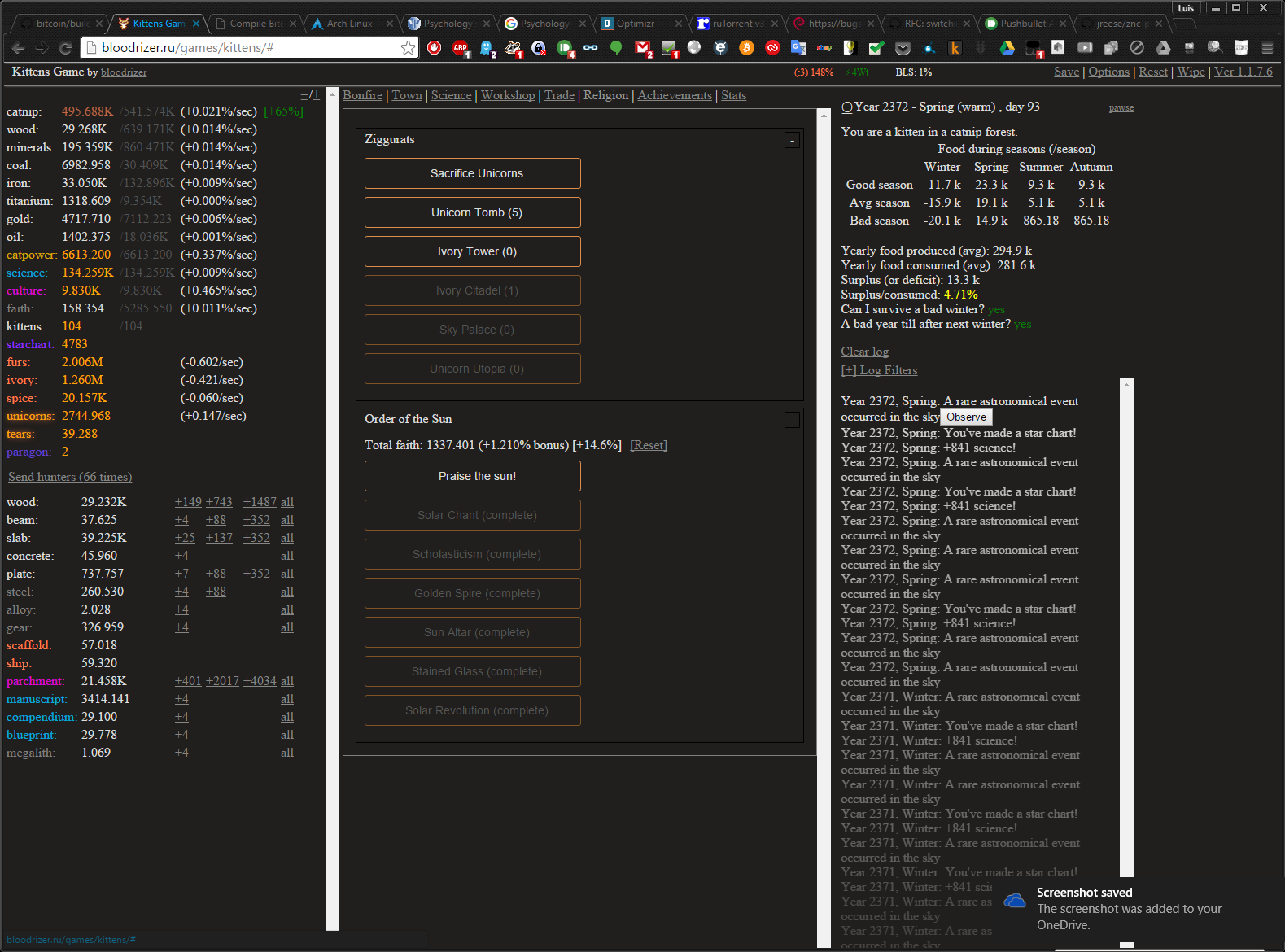Click the Google Translate extension icon

point(798,48)
